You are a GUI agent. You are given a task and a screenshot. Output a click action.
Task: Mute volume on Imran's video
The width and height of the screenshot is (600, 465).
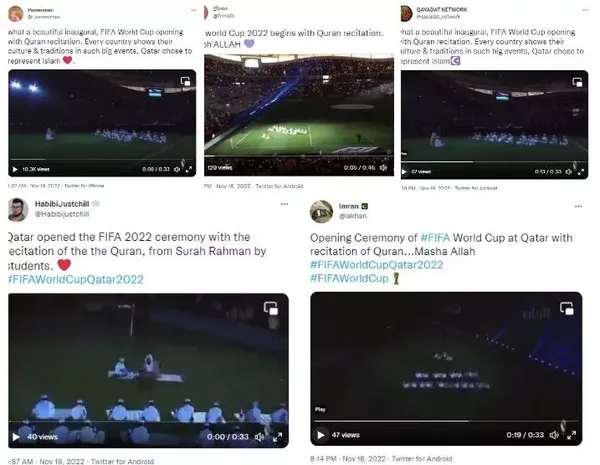[554, 435]
